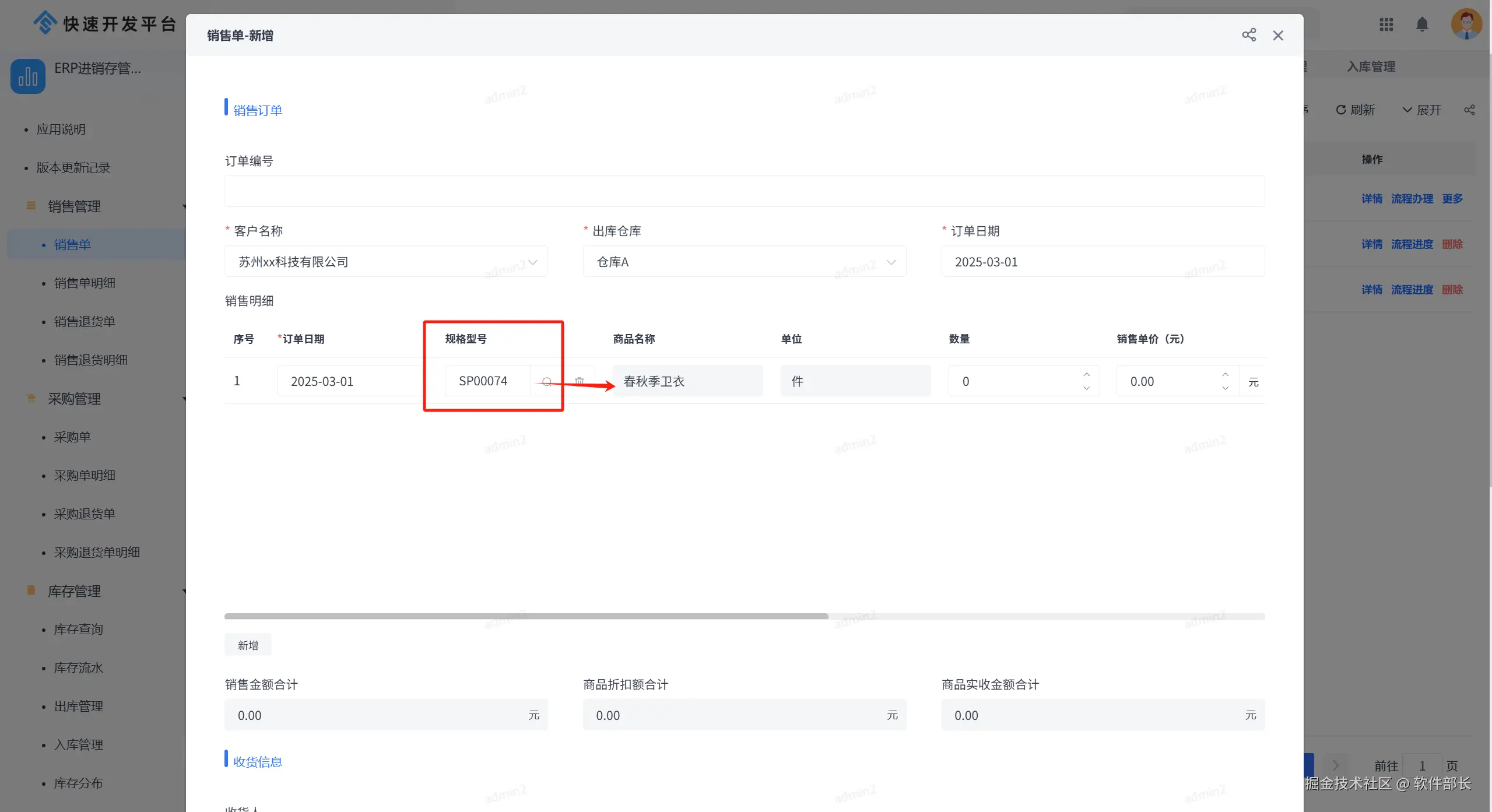This screenshot has height=812, width=1492.
Task: Click the horizontal table scrollbar
Action: coord(526,616)
